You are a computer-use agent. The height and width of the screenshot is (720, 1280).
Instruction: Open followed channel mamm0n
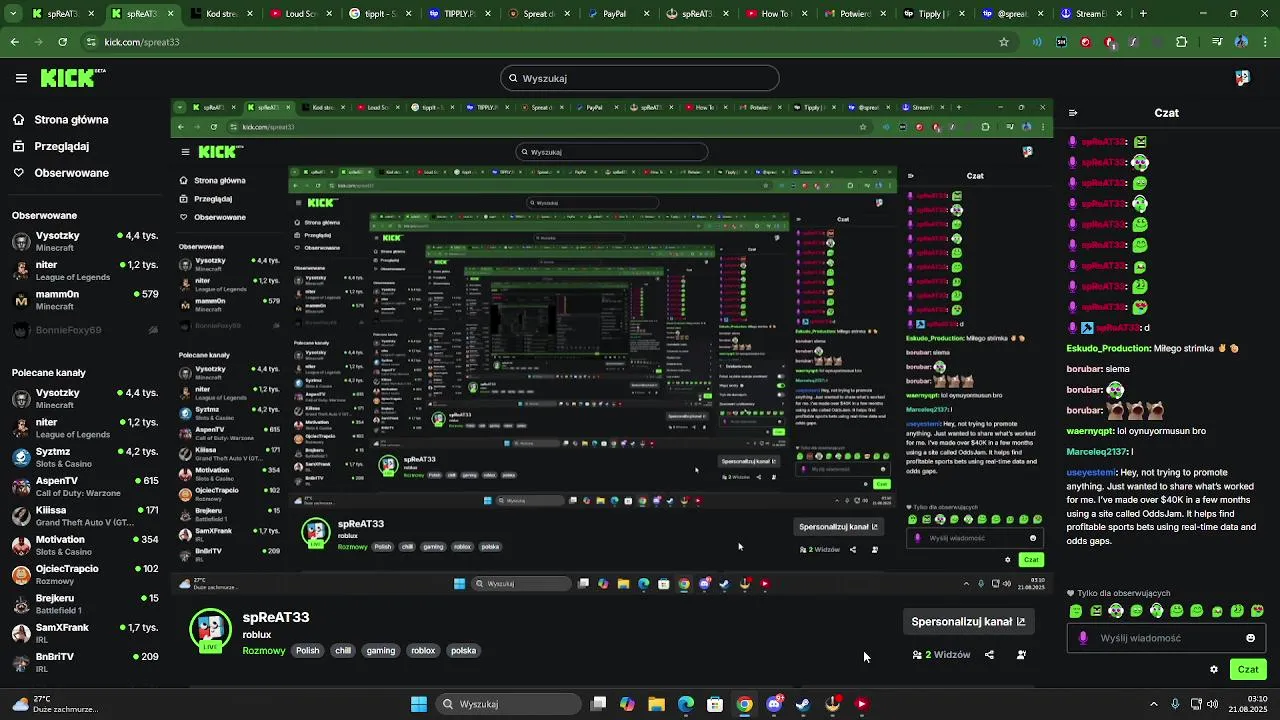pyautogui.click(x=84, y=300)
